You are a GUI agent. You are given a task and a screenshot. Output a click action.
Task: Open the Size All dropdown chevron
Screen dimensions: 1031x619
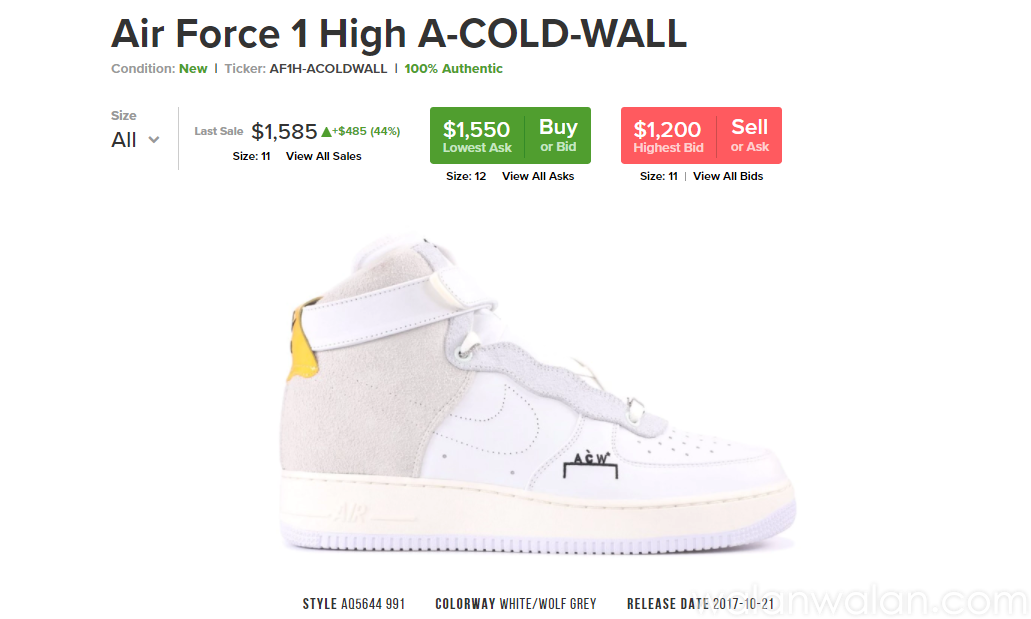pyautogui.click(x=154, y=140)
